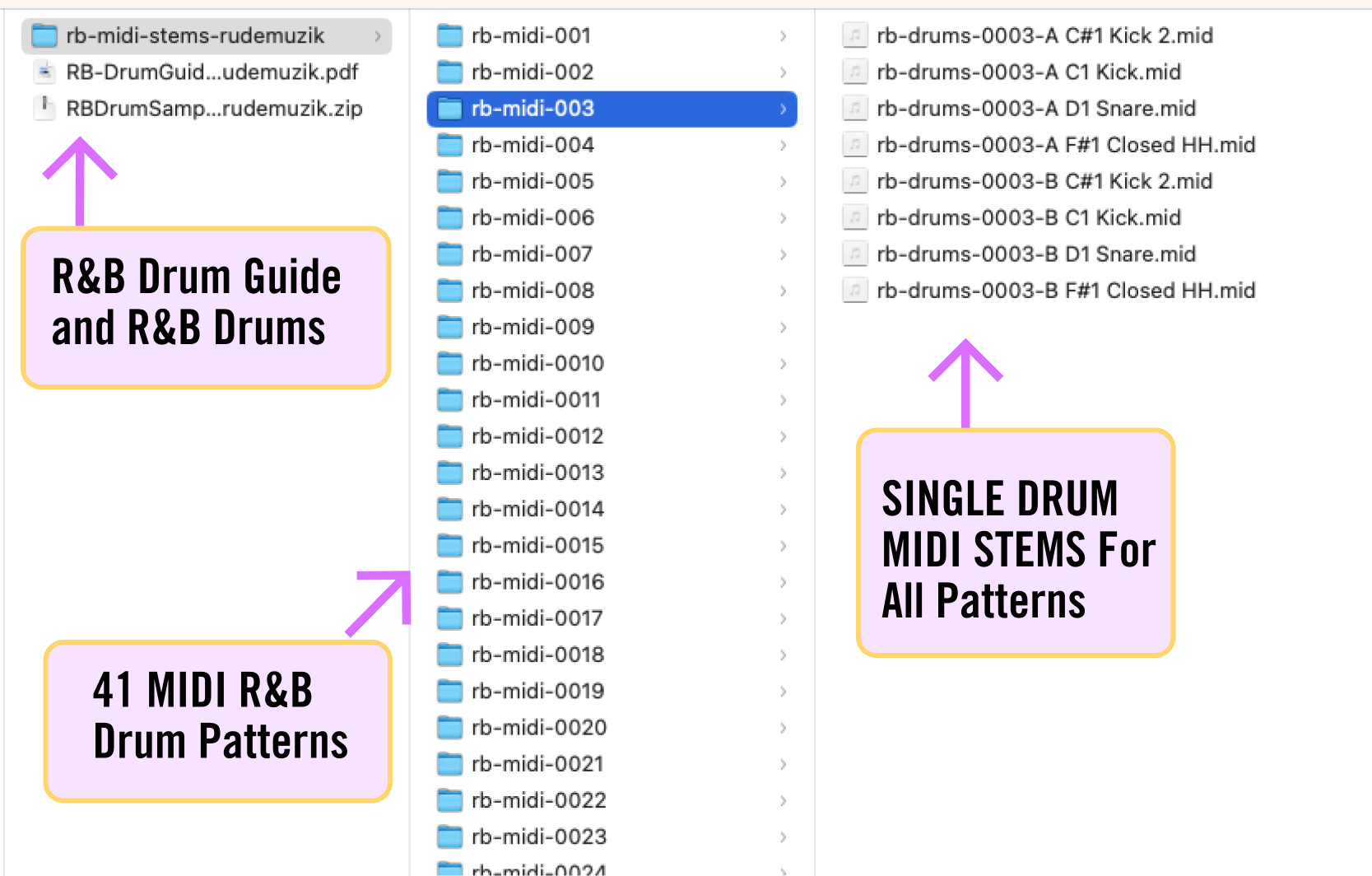The height and width of the screenshot is (876, 1372).
Task: Click the music note icon on D1 Snare.mid
Action: point(854,108)
